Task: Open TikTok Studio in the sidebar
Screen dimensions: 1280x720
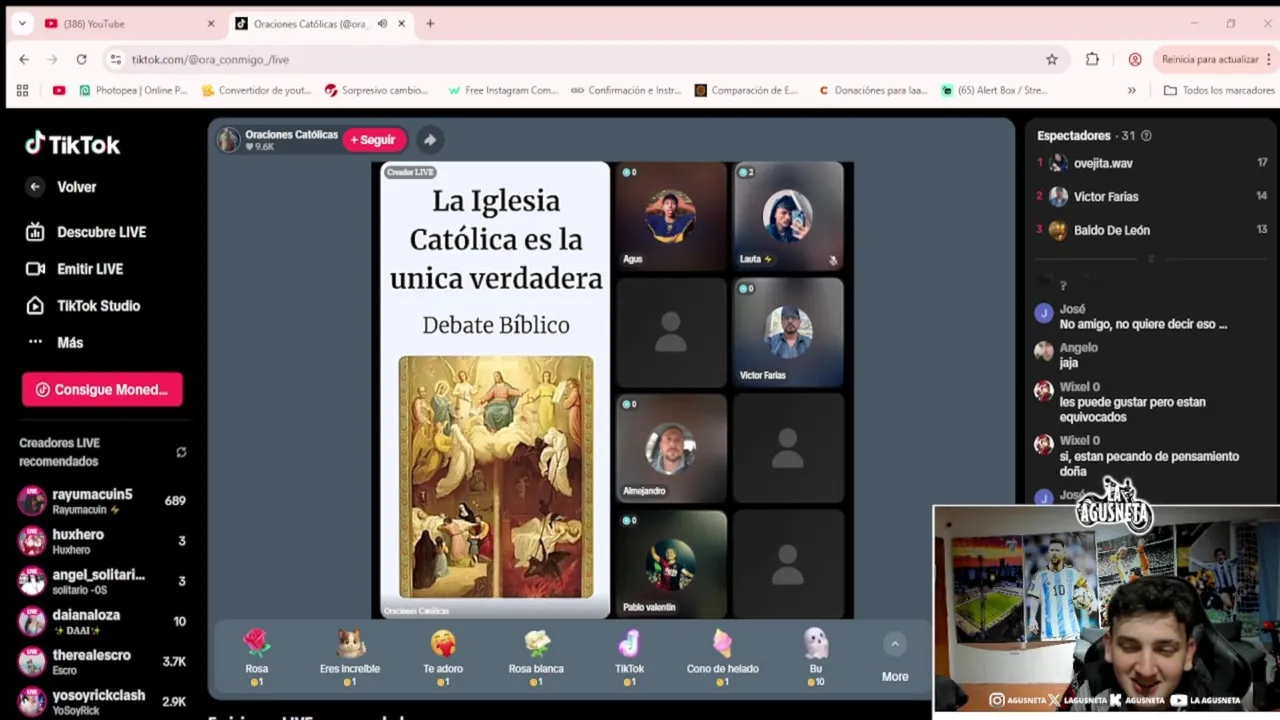Action: (83, 306)
